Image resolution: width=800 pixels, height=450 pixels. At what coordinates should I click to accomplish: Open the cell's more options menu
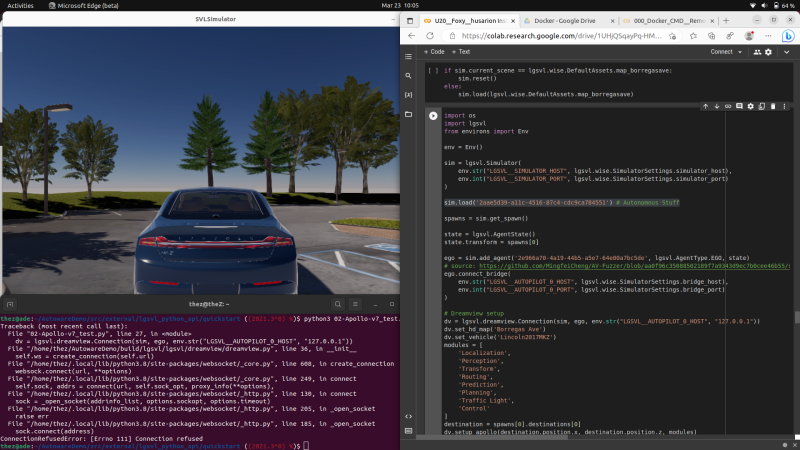[x=785, y=105]
